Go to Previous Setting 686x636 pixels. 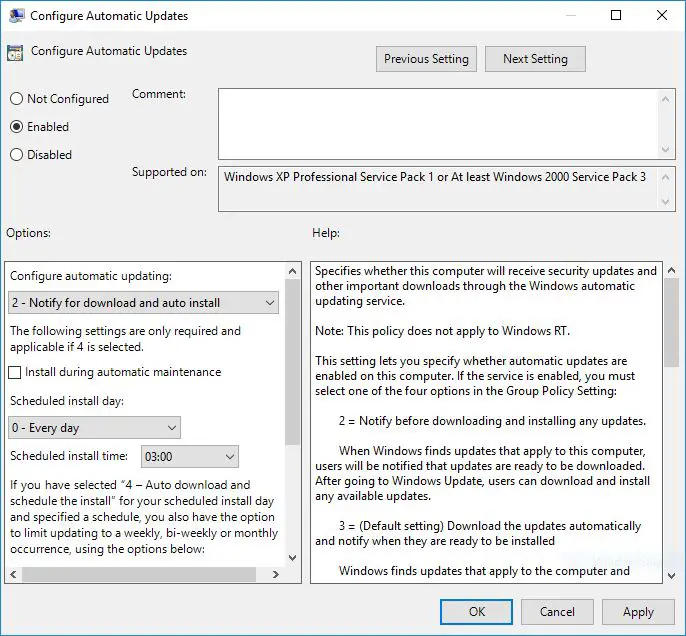click(426, 59)
